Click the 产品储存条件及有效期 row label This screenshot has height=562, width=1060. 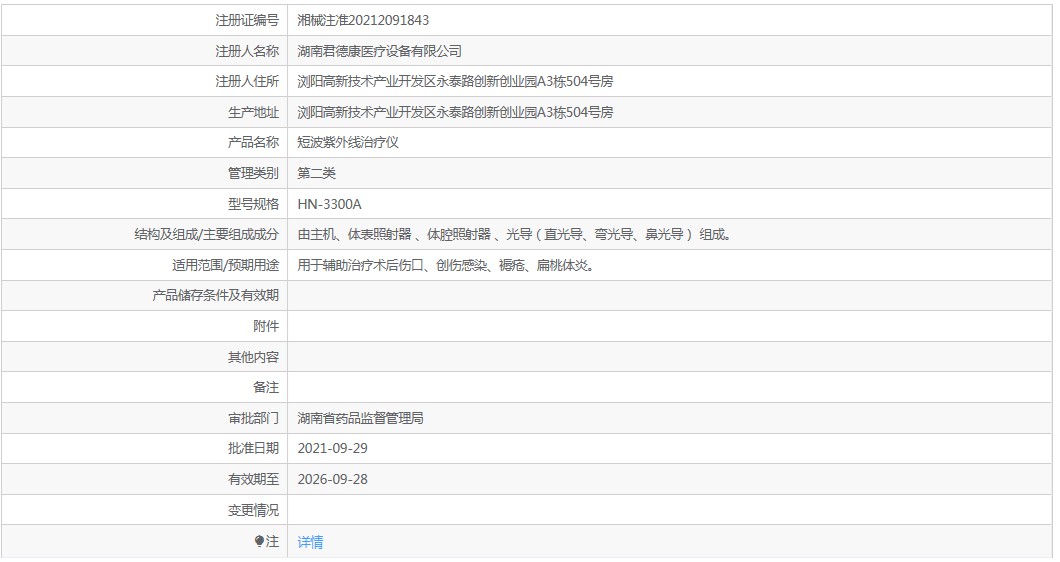click(x=215, y=296)
